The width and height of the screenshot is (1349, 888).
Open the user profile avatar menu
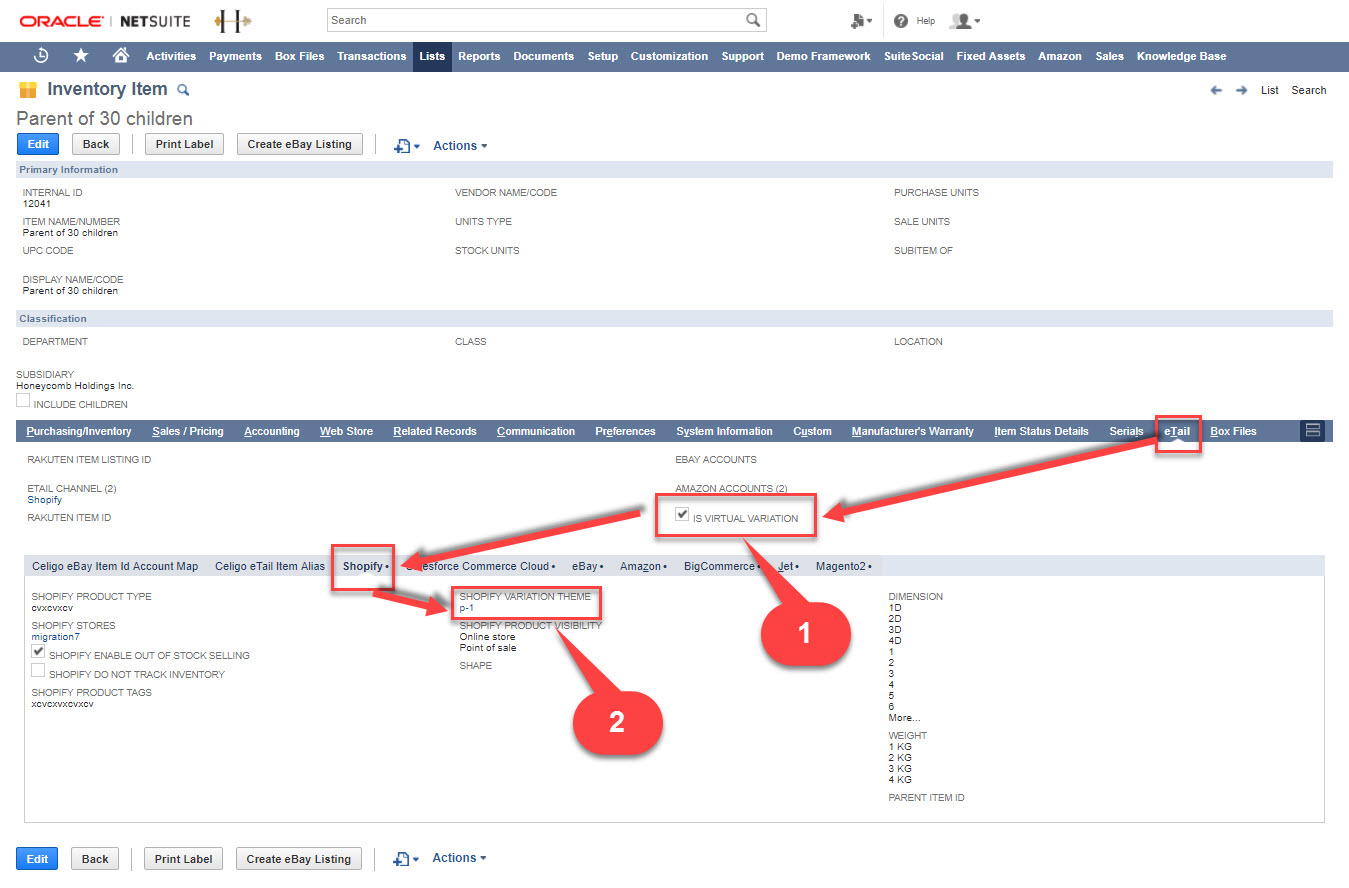click(x=964, y=20)
